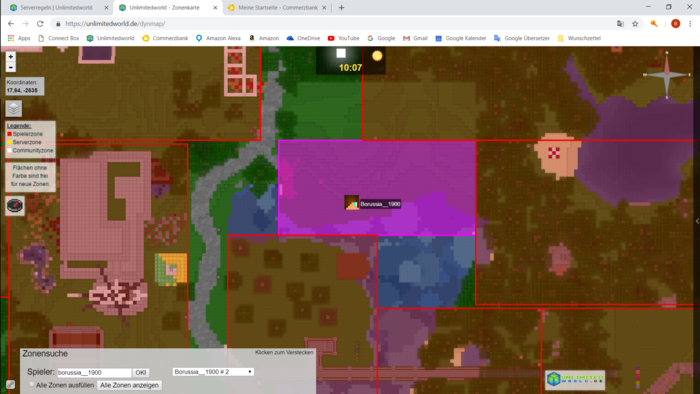Click the 10:07 map clock display
This screenshot has width=700, height=394.
350,68
